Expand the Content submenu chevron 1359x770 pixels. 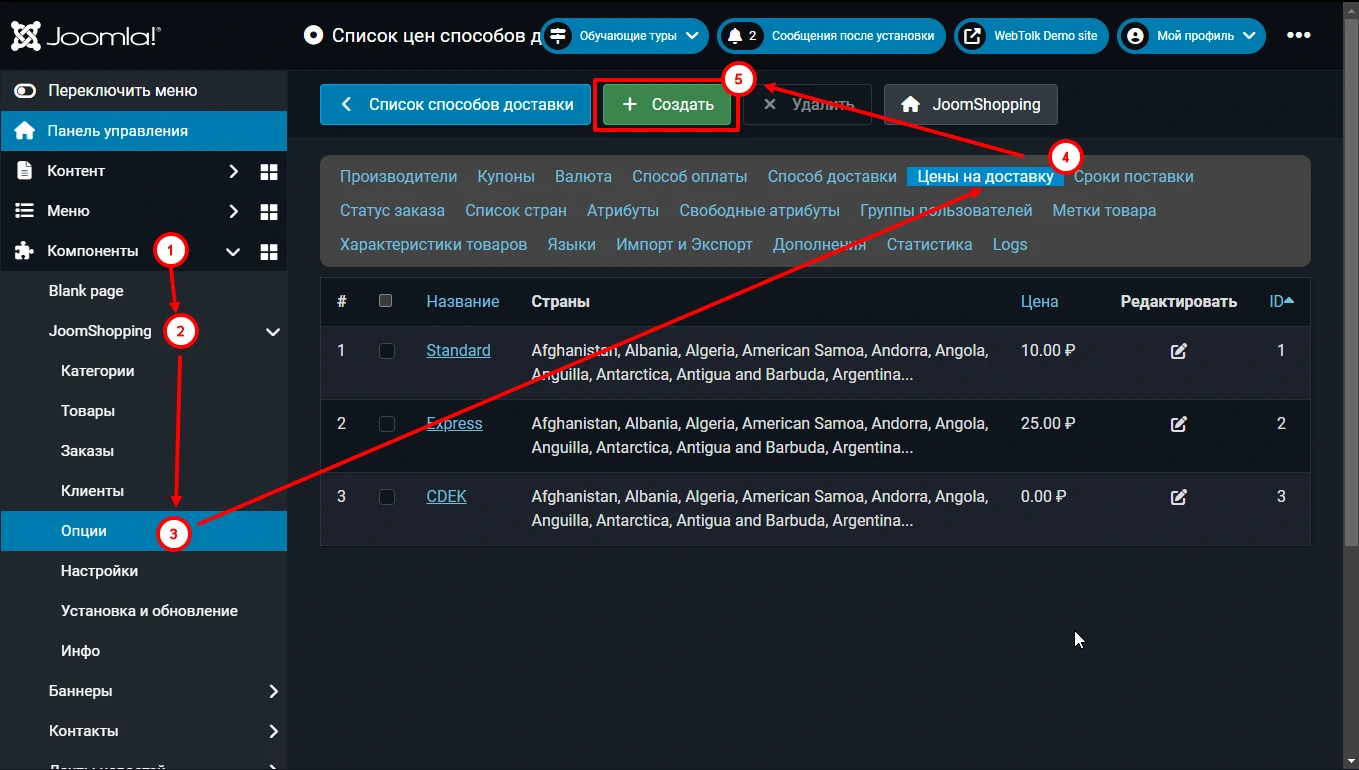(x=234, y=171)
